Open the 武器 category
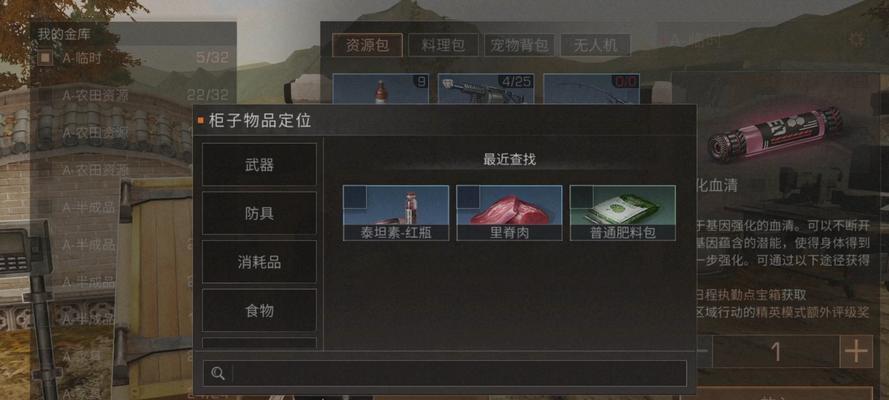This screenshot has height=400, width=889. 259,164
